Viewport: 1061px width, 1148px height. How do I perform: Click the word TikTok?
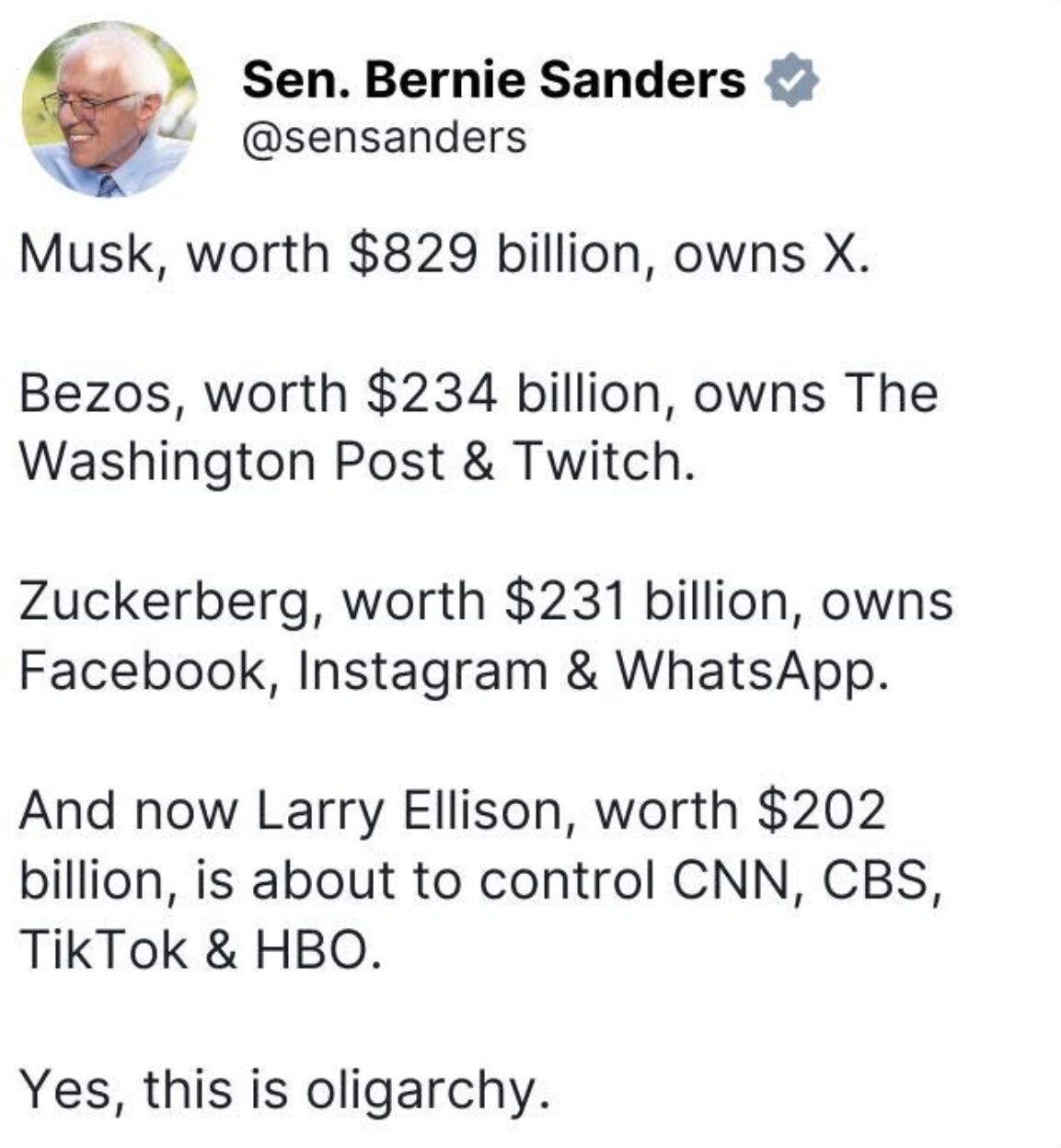click(x=103, y=949)
